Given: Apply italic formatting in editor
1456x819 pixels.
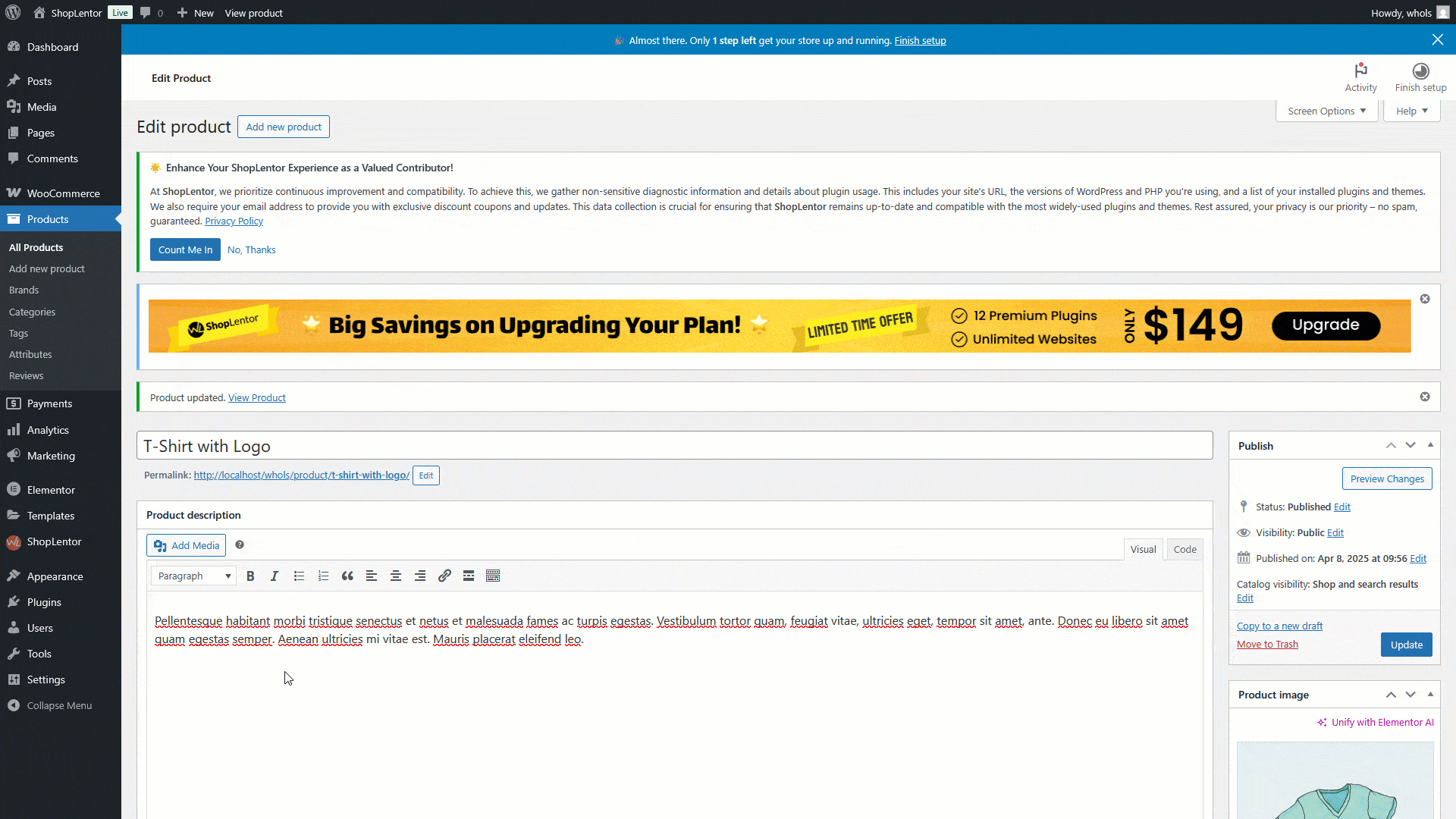Looking at the screenshot, I should [275, 576].
